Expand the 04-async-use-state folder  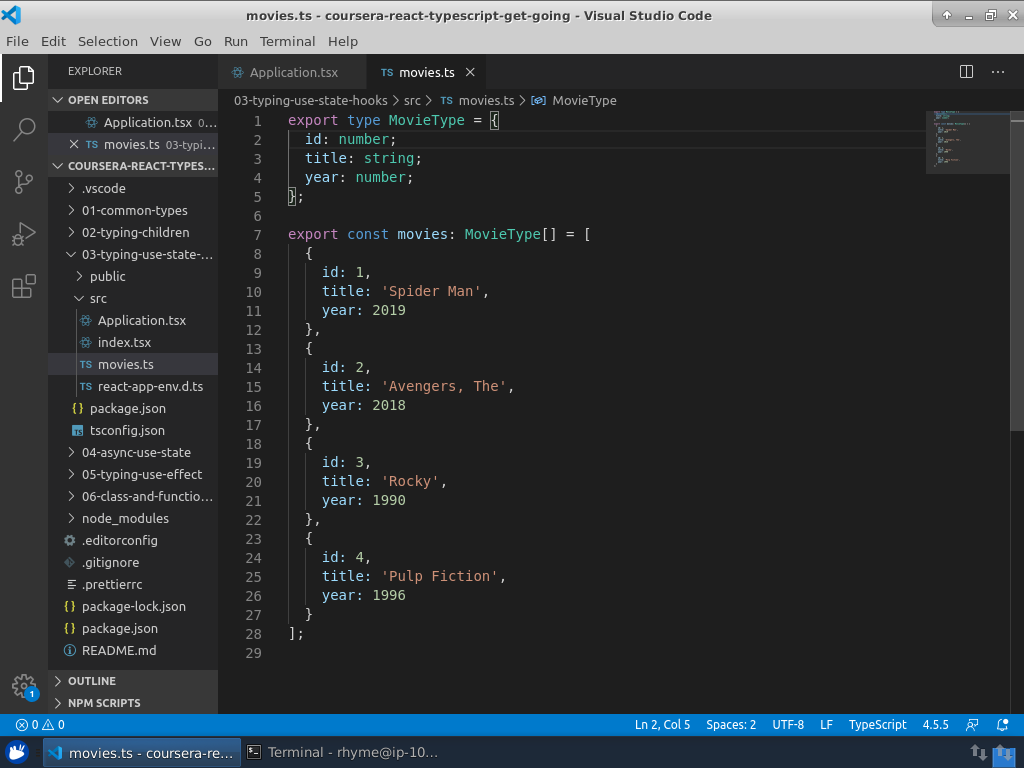[136, 452]
